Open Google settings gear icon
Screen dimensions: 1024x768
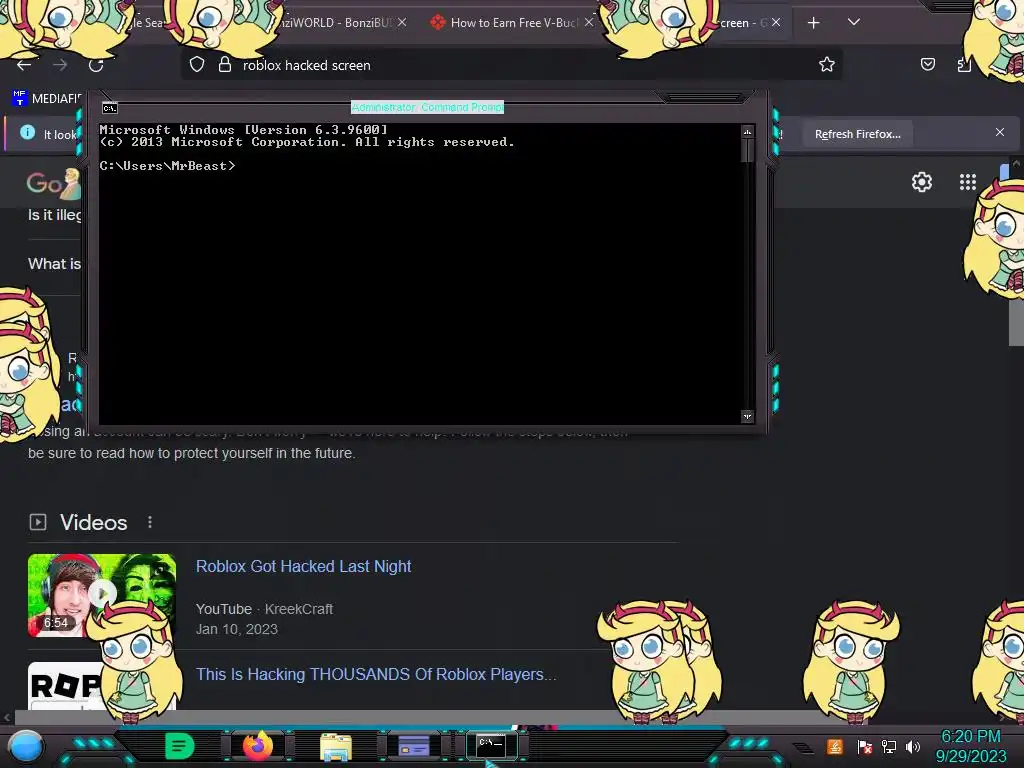click(x=921, y=182)
